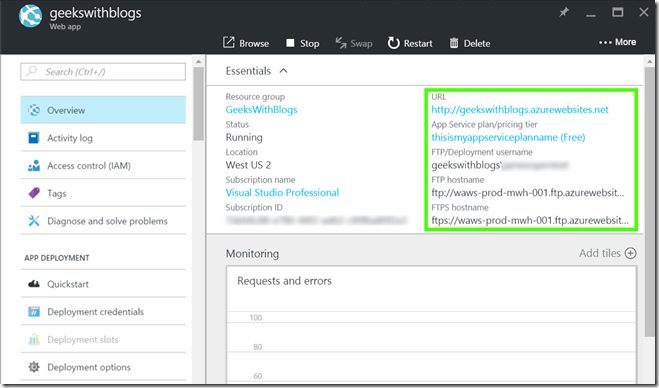The image size is (659, 388).
Task: Click the Quickstart cloud icon
Action: click(x=34, y=284)
